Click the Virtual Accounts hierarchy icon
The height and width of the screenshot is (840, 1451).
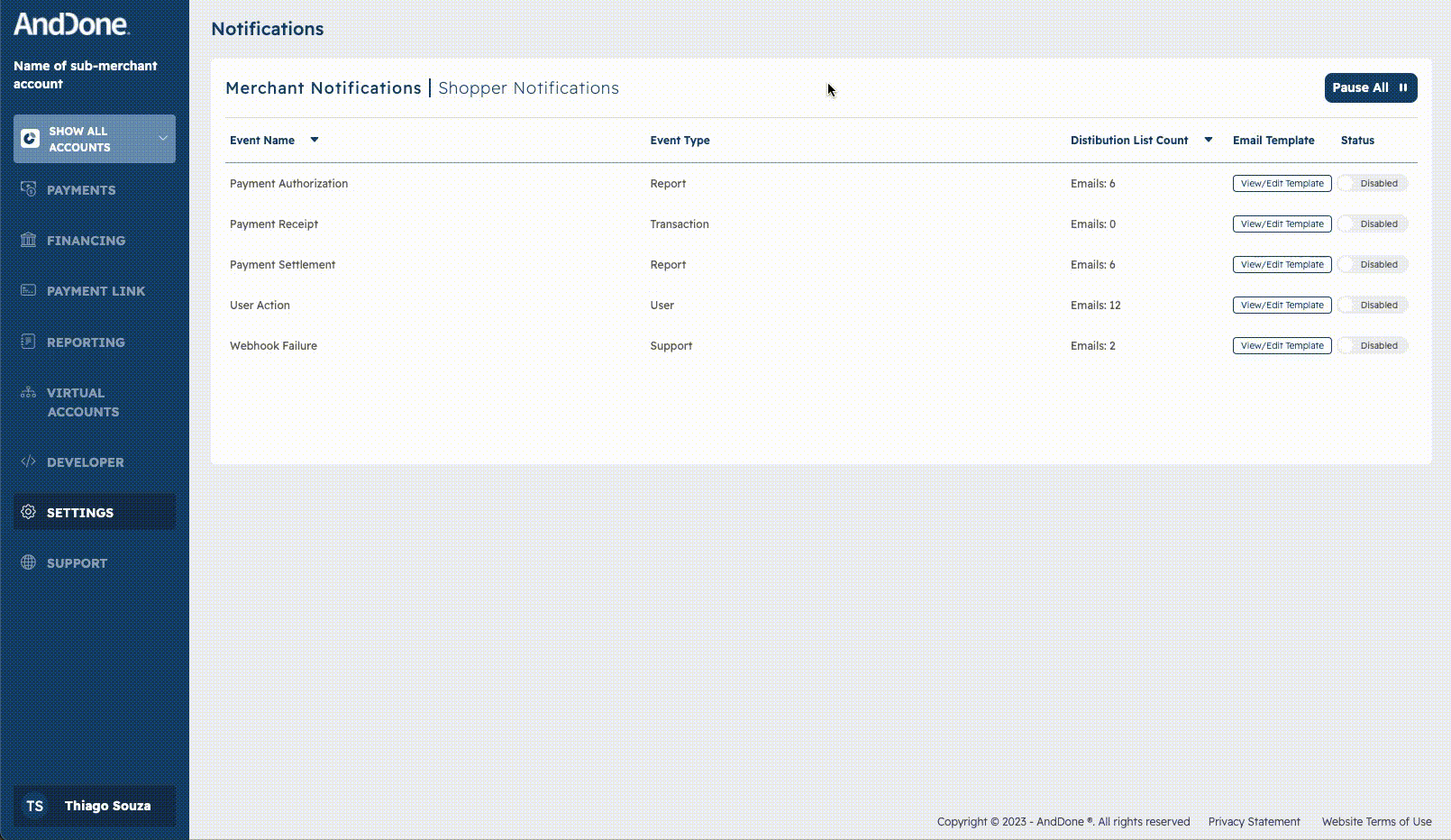click(x=29, y=392)
